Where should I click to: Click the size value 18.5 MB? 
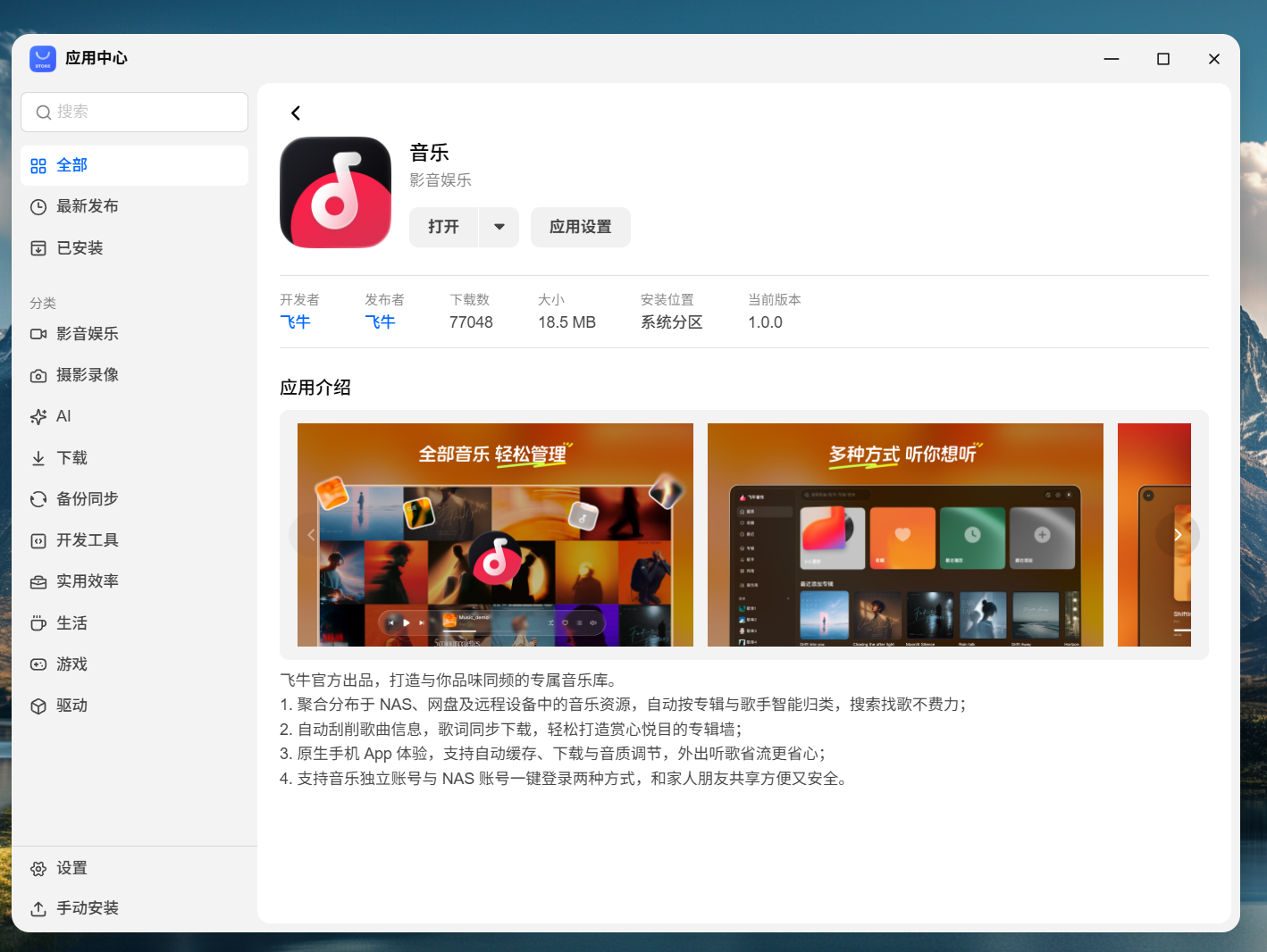[566, 322]
